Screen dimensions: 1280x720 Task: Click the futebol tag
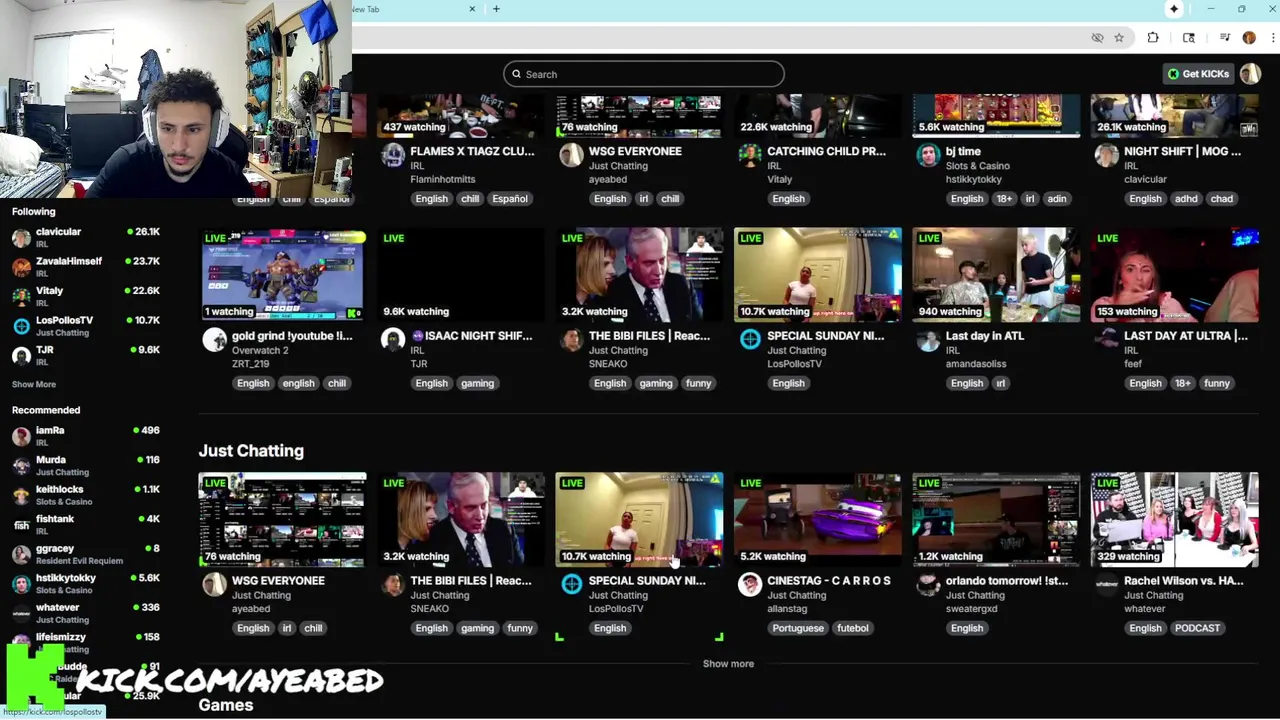click(853, 628)
